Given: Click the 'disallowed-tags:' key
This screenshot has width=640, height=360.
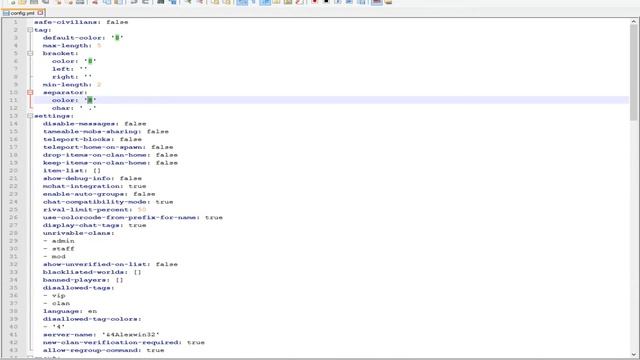Looking at the screenshot, I should pos(78,288).
